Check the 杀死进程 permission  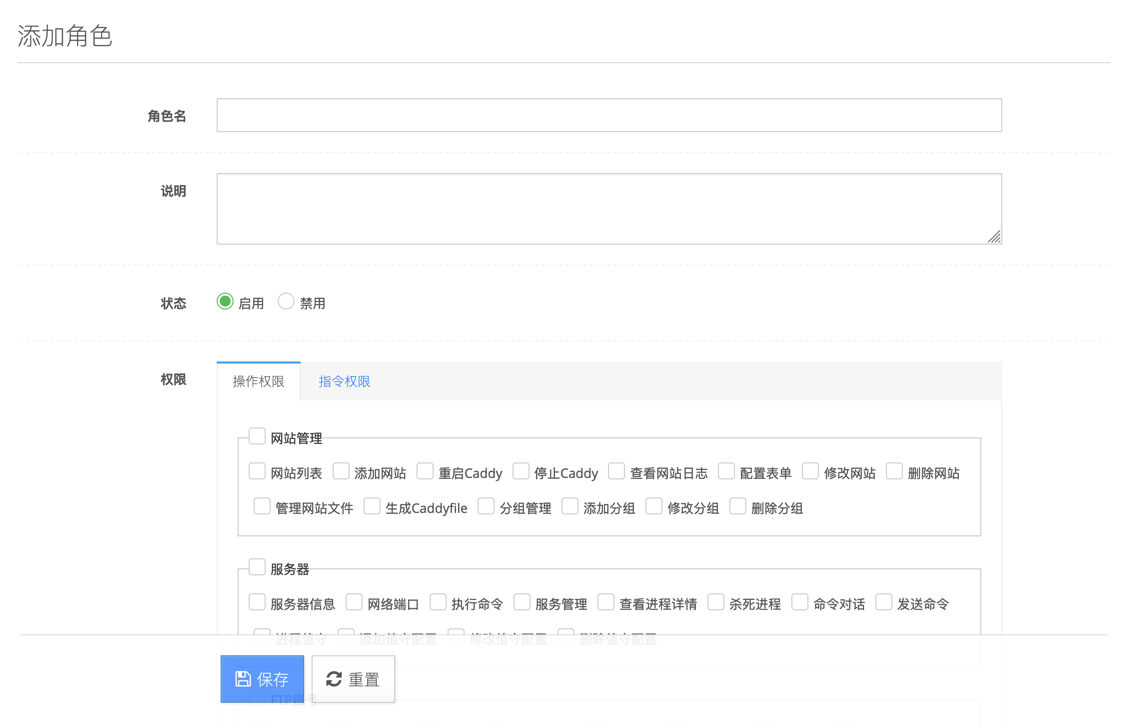click(715, 602)
